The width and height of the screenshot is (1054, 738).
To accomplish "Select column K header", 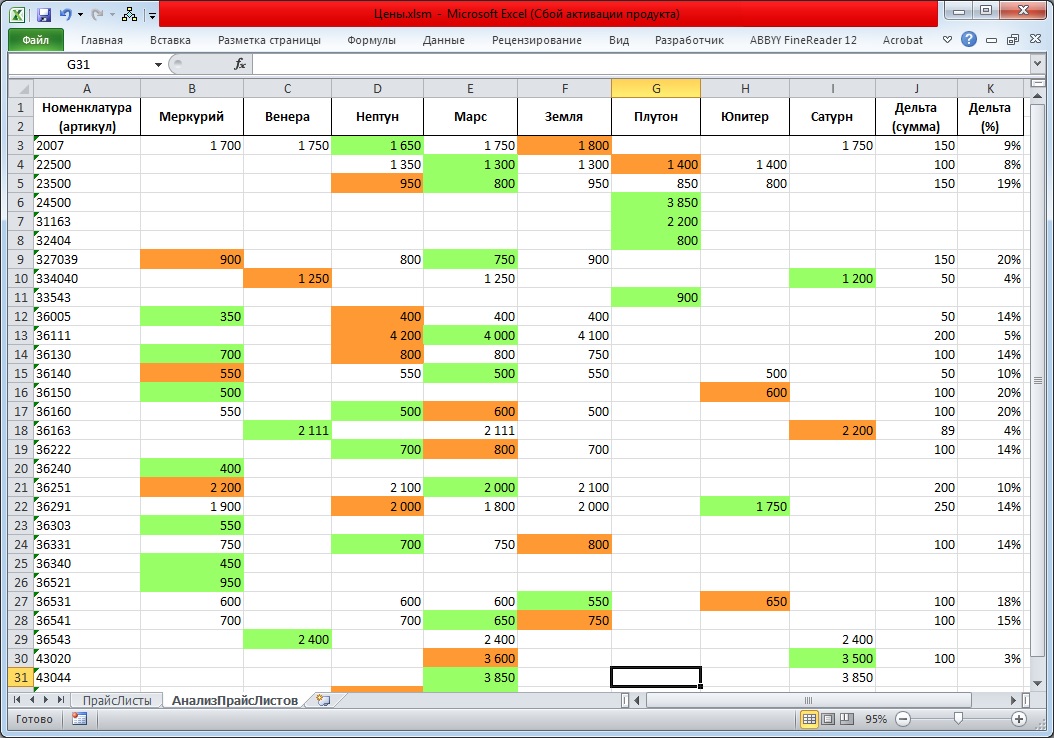I will (x=990, y=88).
